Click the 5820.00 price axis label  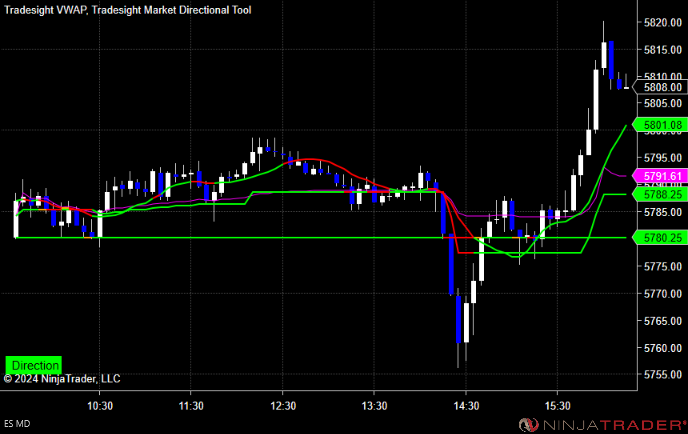coord(663,23)
